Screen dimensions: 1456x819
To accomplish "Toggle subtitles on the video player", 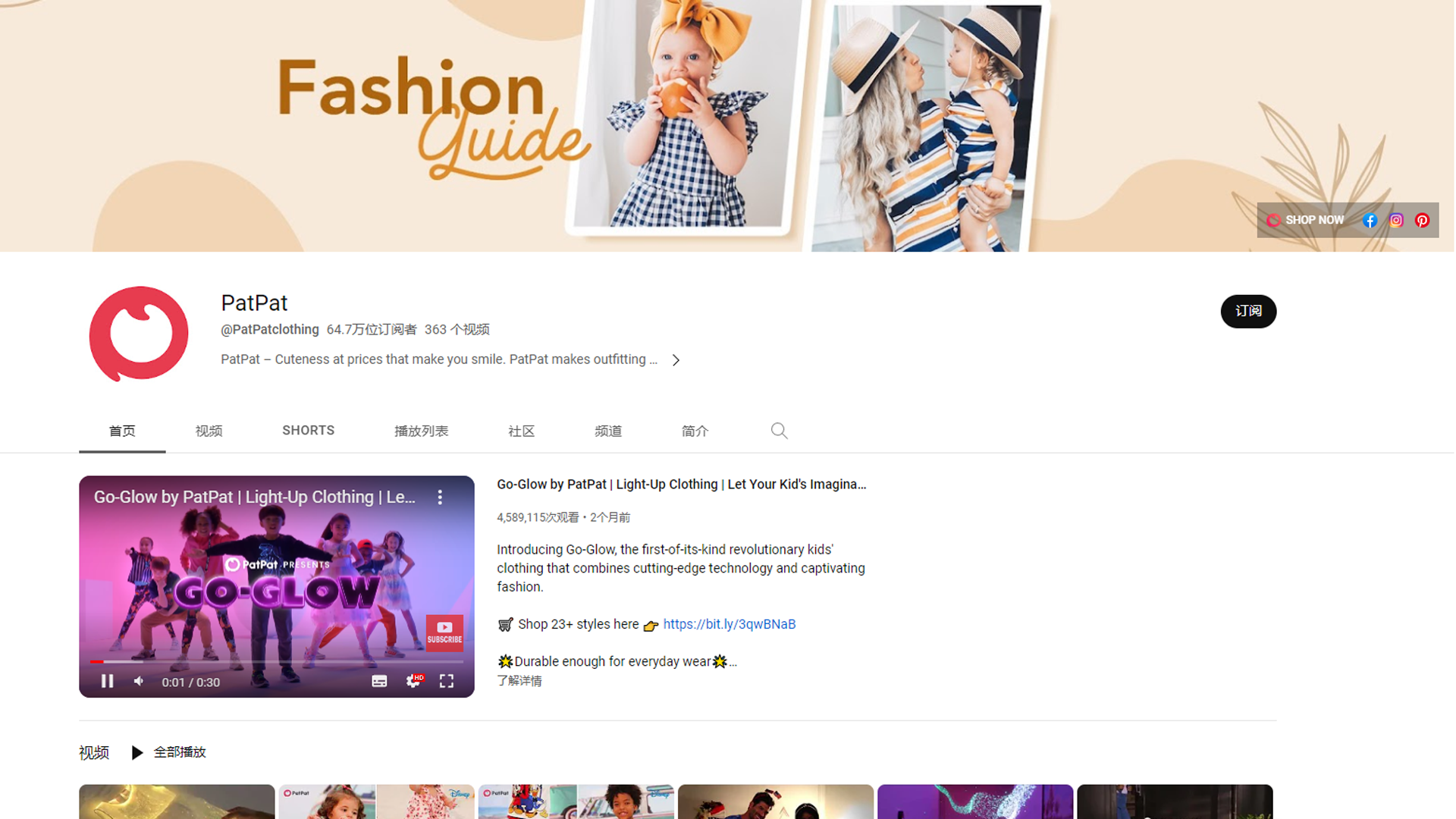I will point(379,681).
